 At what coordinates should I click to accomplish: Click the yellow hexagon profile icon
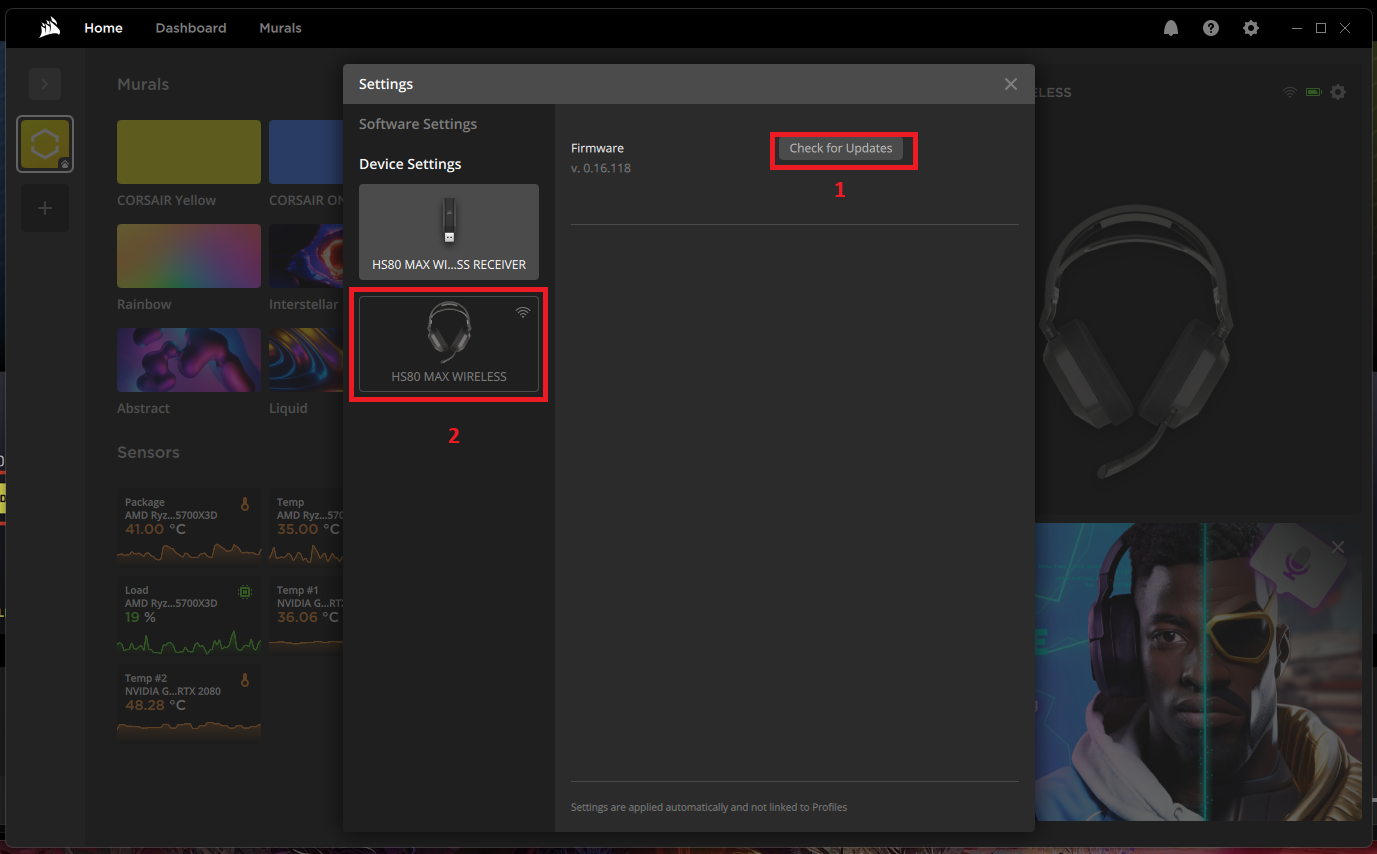(x=45, y=144)
